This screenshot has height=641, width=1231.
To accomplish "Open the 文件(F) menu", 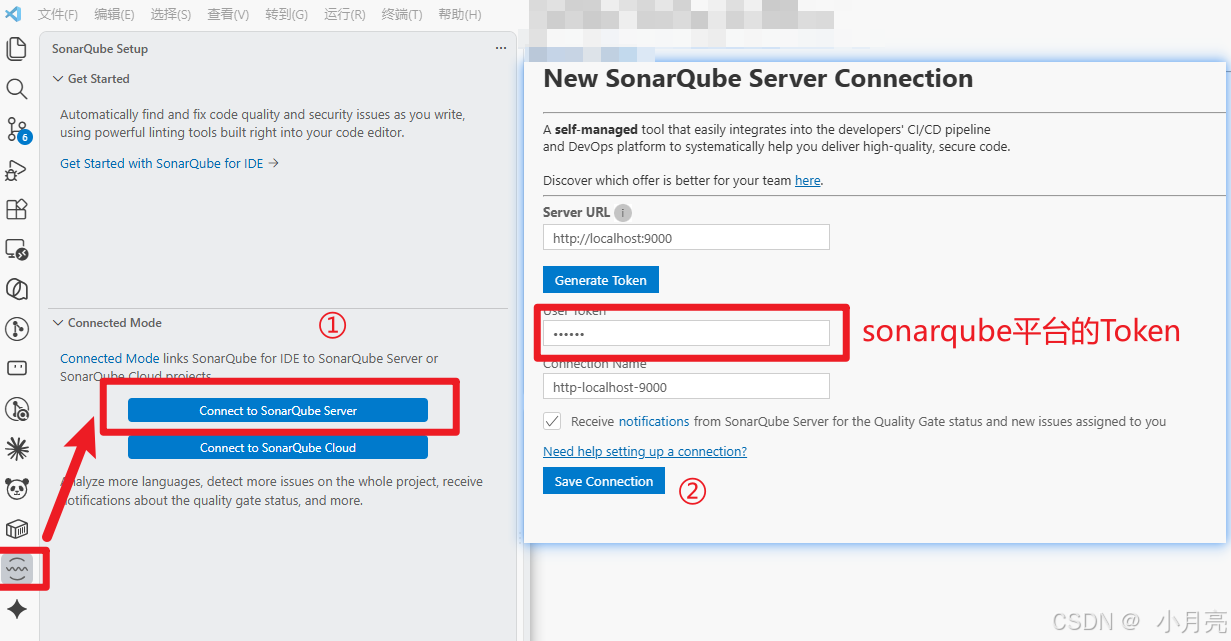I will coord(58,15).
